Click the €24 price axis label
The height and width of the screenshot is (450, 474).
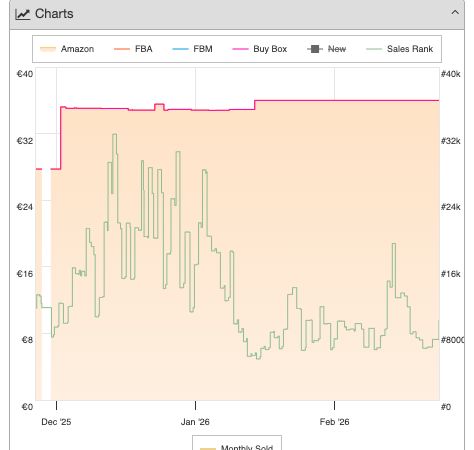coord(25,207)
